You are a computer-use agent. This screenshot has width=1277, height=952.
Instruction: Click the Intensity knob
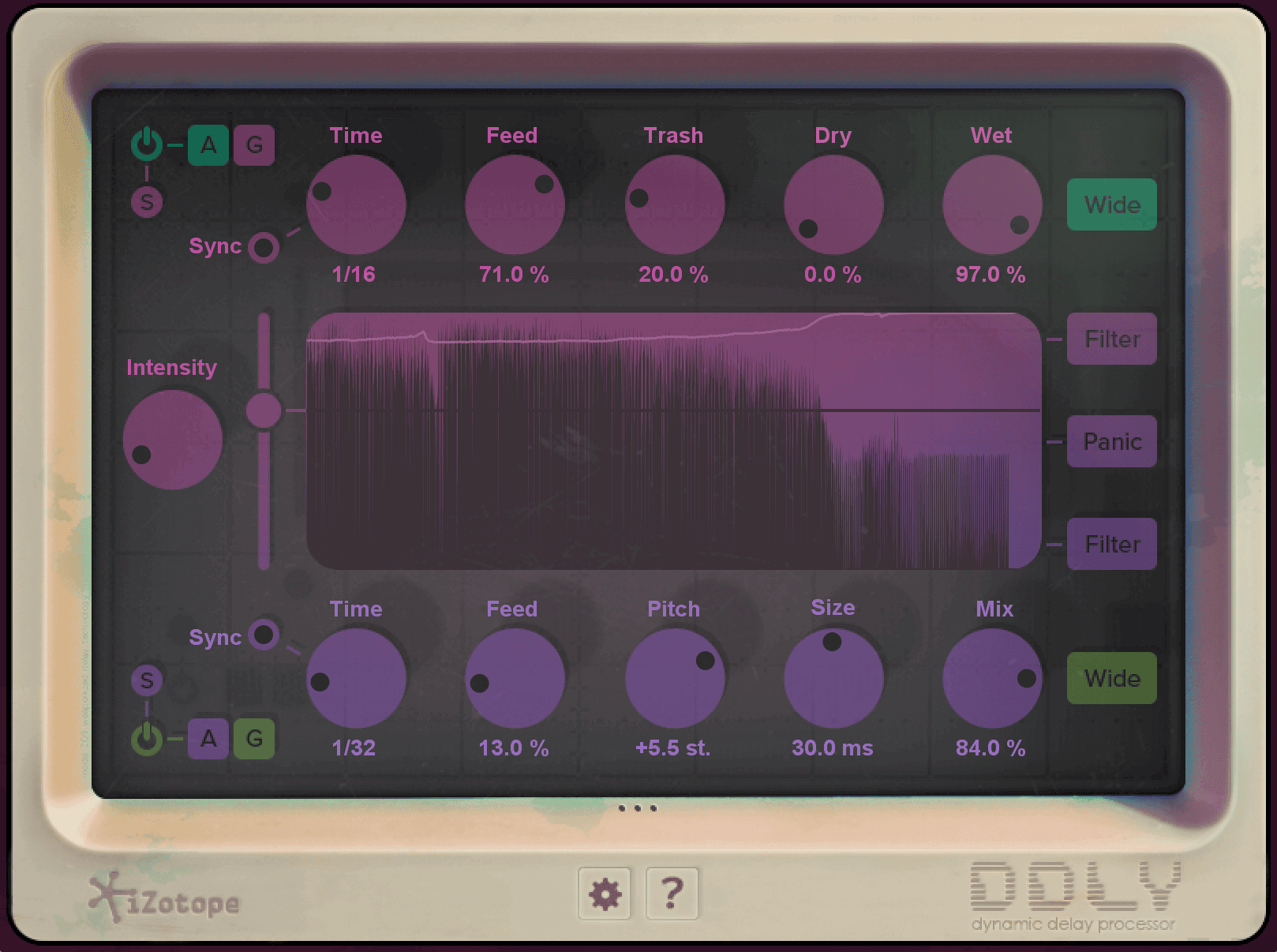pos(173,440)
